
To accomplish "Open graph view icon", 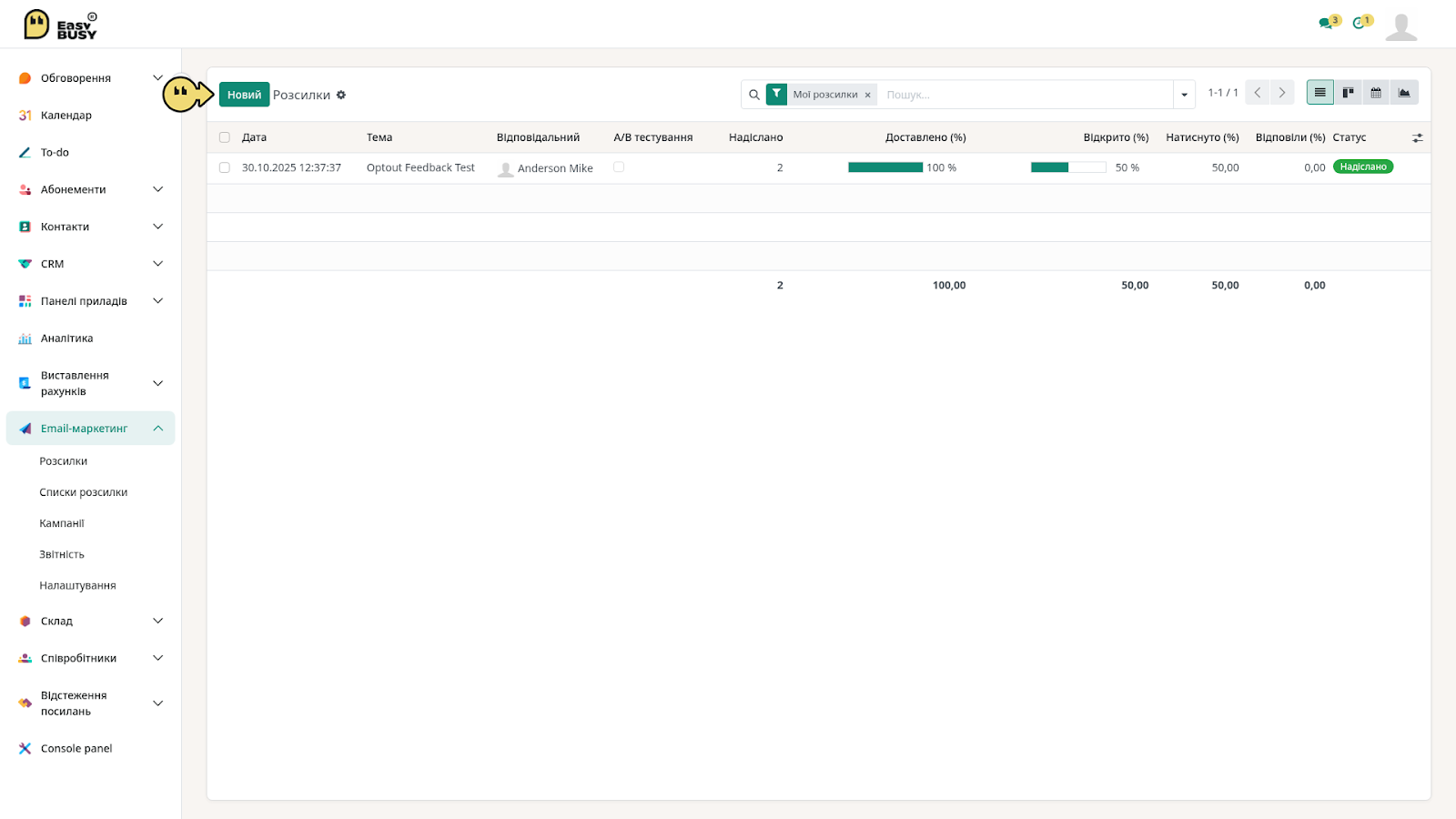I will 1404,93.
